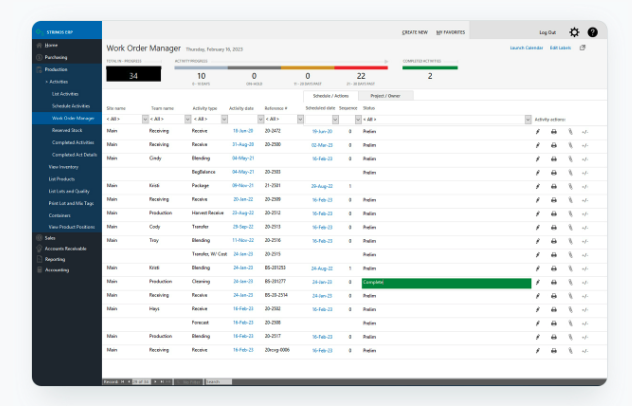
Task: Click +/- icon on the BegBalance row
Action: [585, 173]
